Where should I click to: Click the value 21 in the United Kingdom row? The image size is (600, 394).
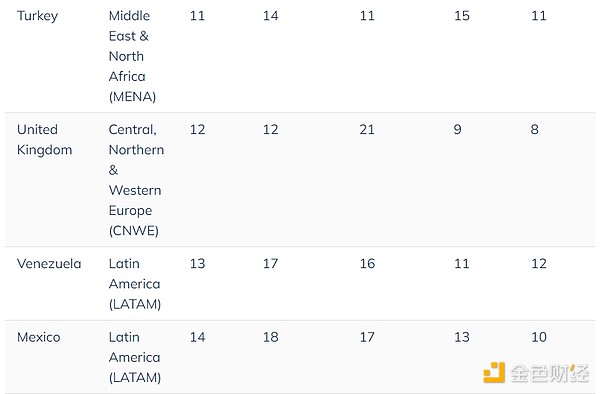(x=367, y=129)
